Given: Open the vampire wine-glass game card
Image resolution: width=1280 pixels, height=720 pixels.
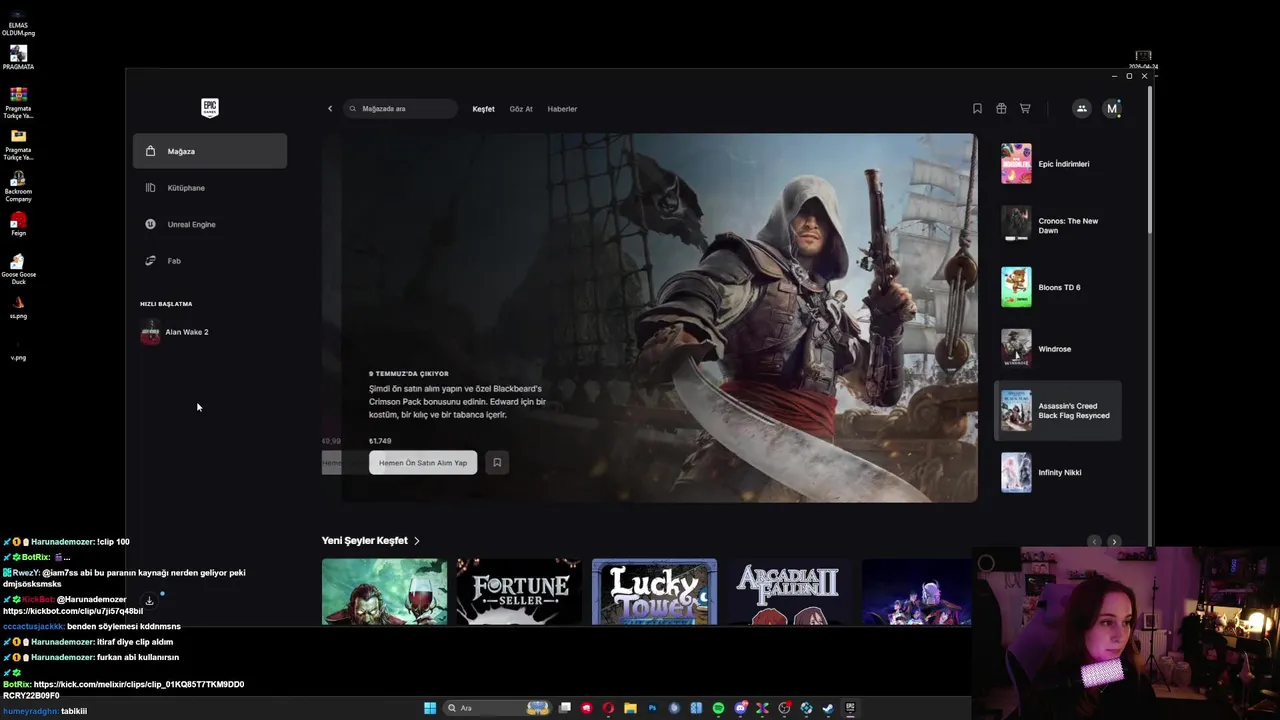Looking at the screenshot, I should point(384,592).
